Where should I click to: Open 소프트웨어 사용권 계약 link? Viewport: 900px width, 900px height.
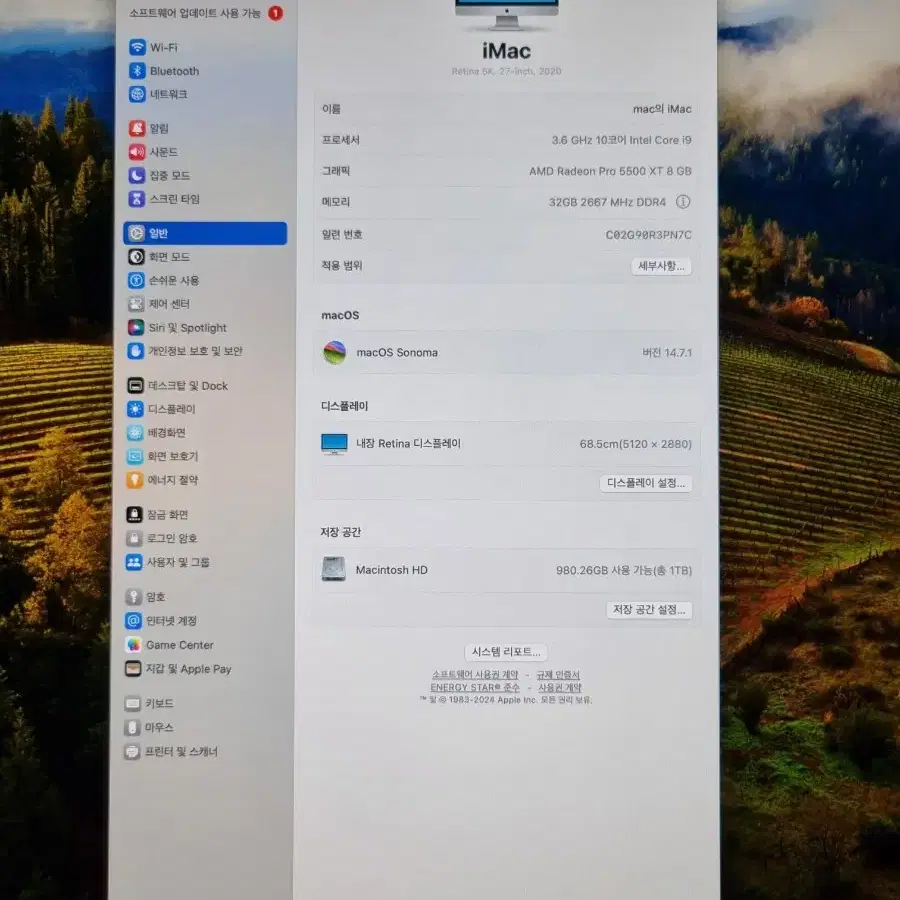[x=475, y=675]
